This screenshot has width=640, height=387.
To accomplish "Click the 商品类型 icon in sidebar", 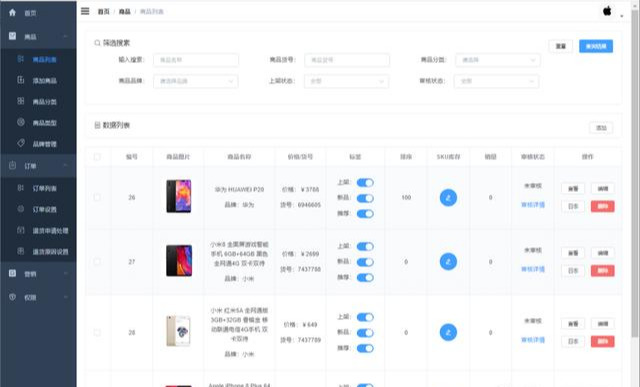I will point(20,122).
